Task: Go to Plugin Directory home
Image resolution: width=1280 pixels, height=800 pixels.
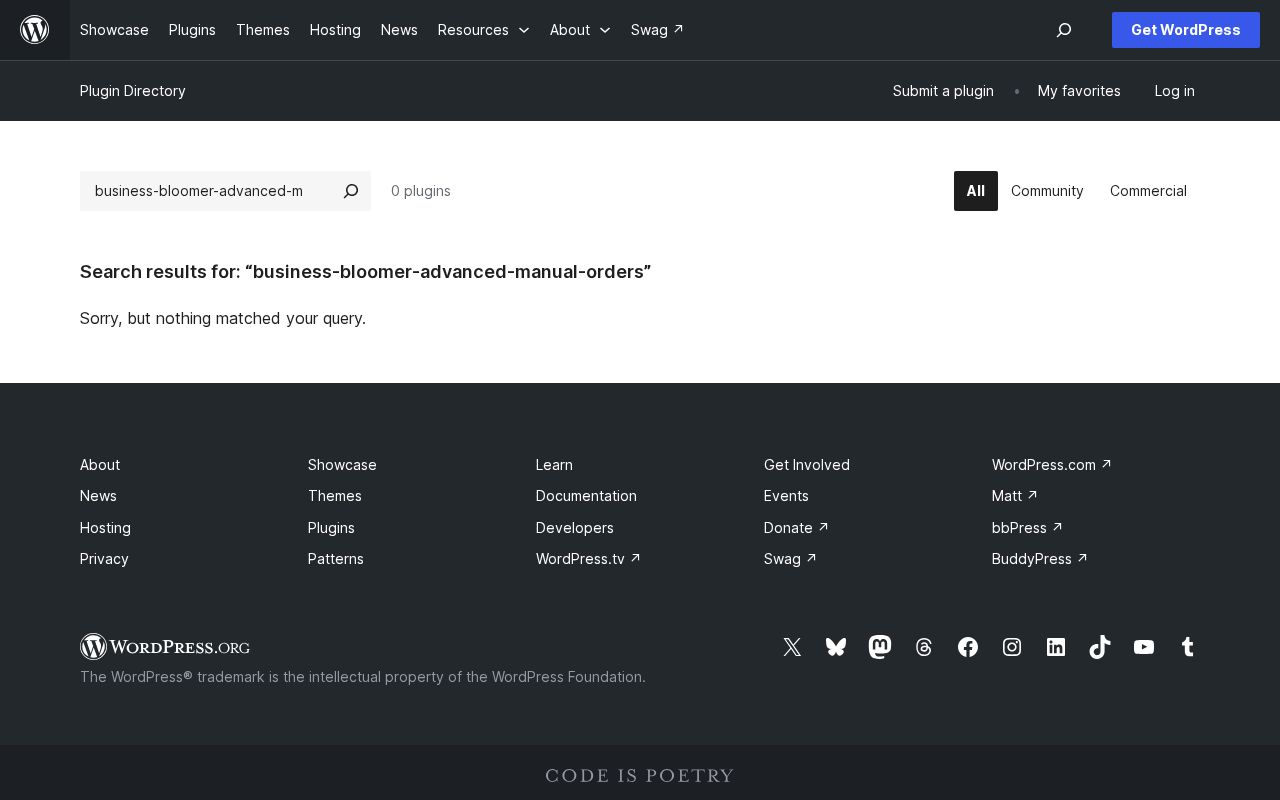Action: (133, 91)
